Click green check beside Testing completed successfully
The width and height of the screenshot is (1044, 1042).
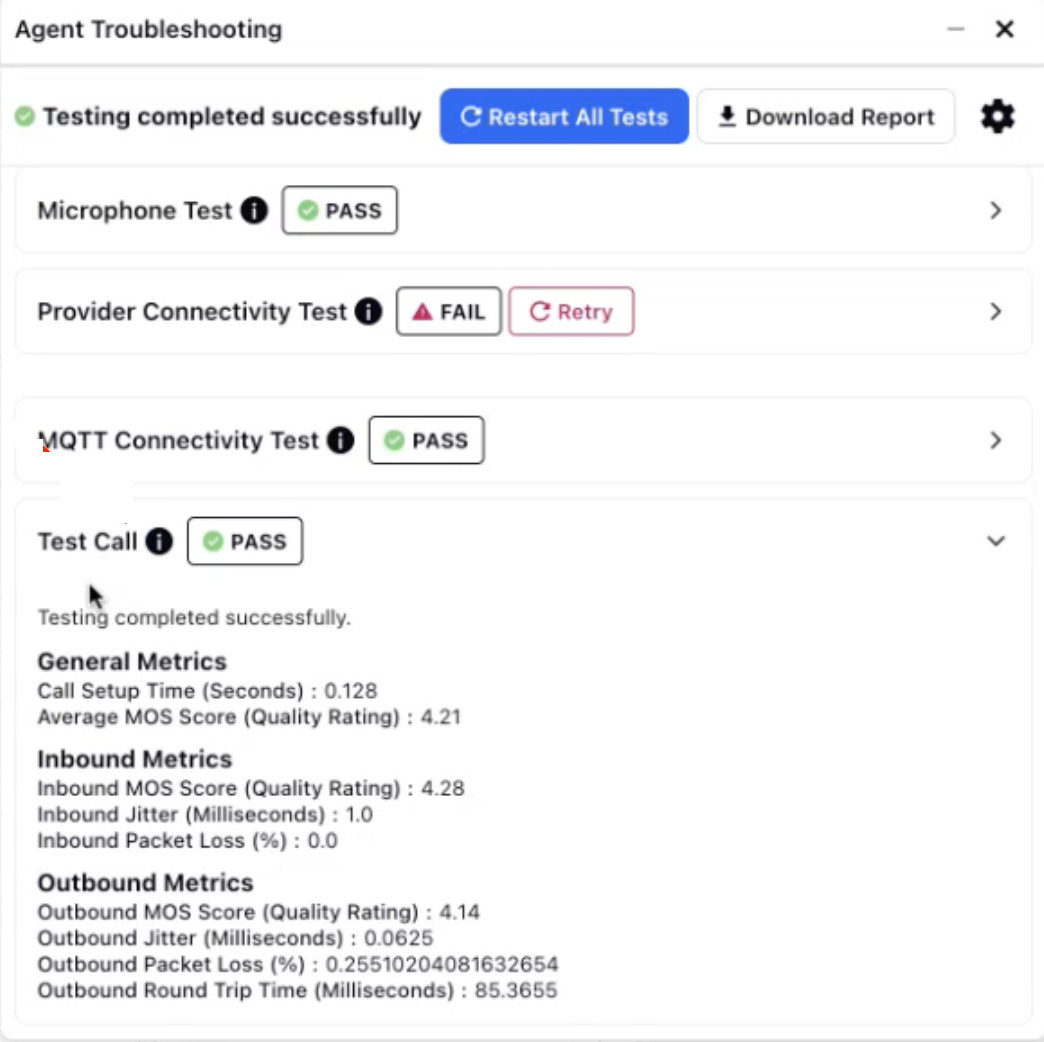tap(25, 117)
